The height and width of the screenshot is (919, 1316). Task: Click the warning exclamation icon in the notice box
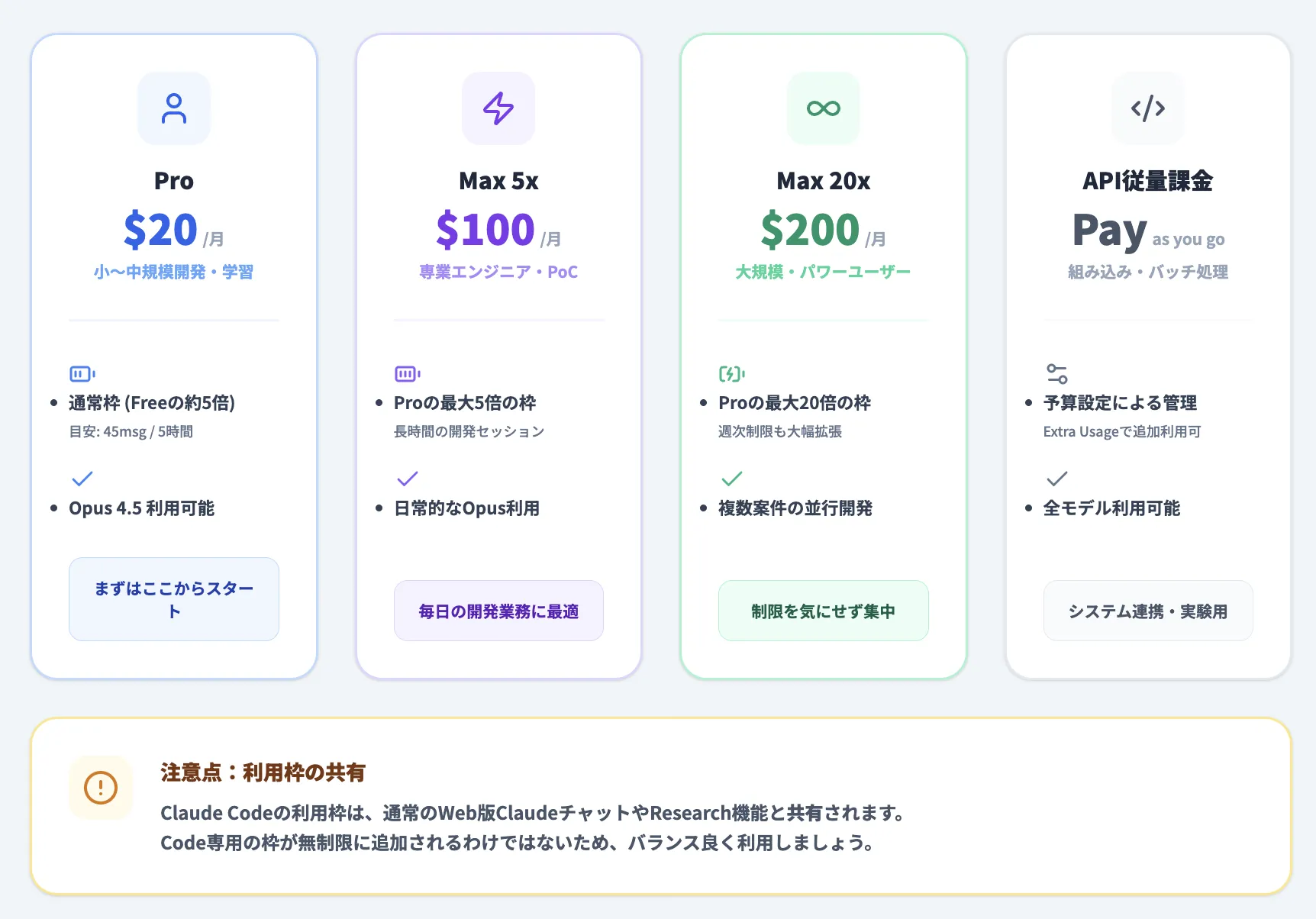[101, 787]
